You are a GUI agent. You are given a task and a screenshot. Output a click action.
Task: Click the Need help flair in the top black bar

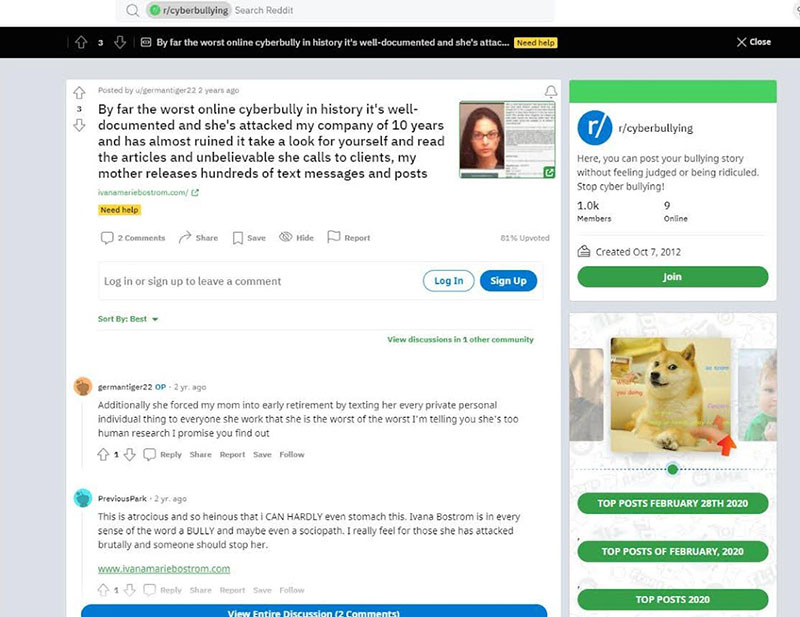click(535, 43)
